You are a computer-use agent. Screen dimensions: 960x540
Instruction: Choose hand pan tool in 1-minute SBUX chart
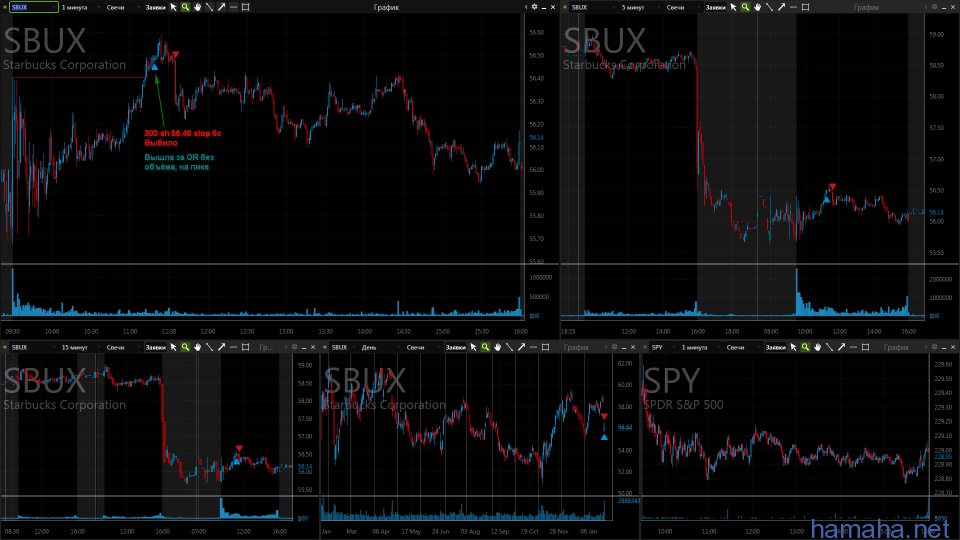(197, 7)
